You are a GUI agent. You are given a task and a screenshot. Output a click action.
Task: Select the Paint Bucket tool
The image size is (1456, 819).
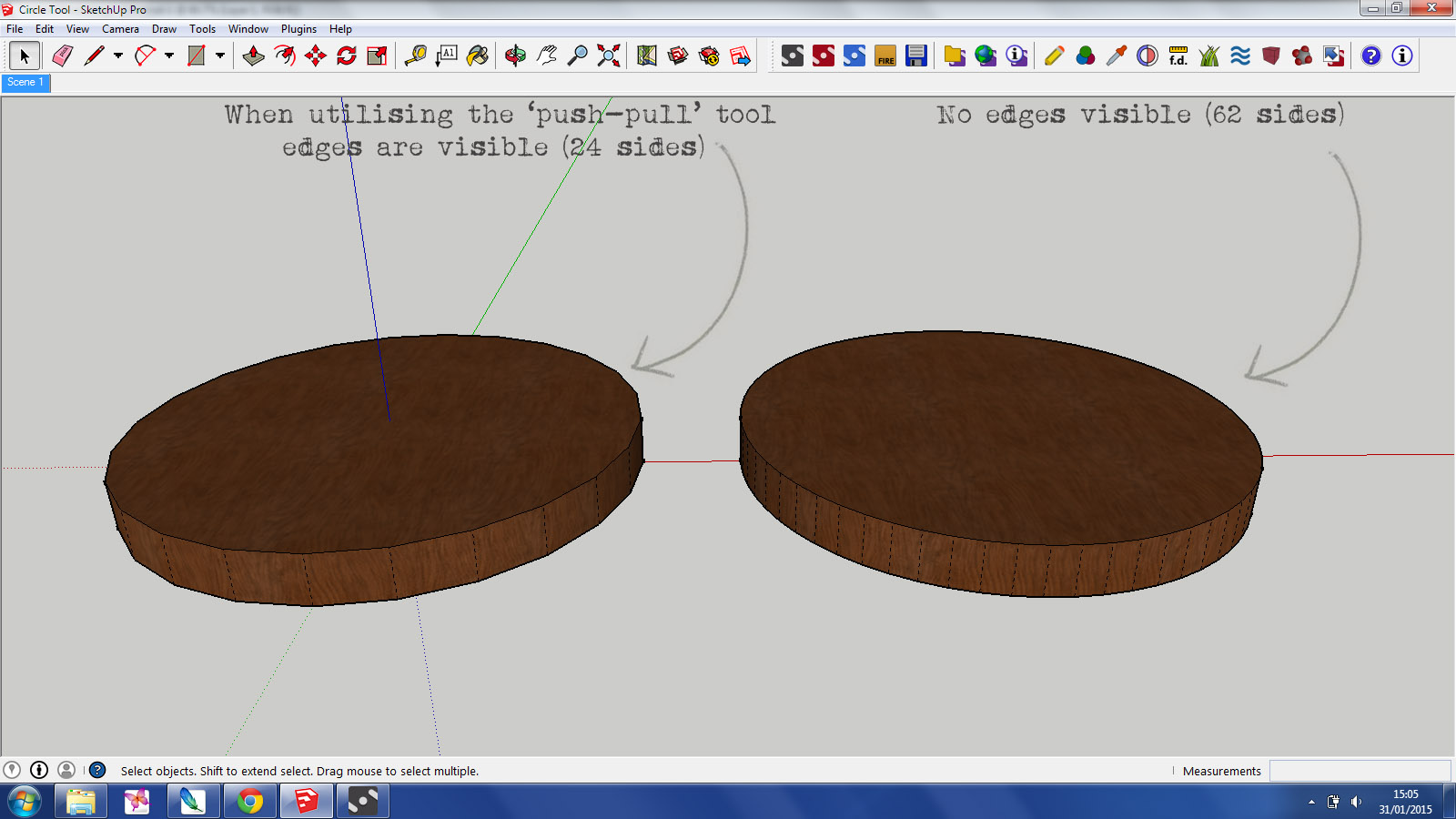coord(478,56)
